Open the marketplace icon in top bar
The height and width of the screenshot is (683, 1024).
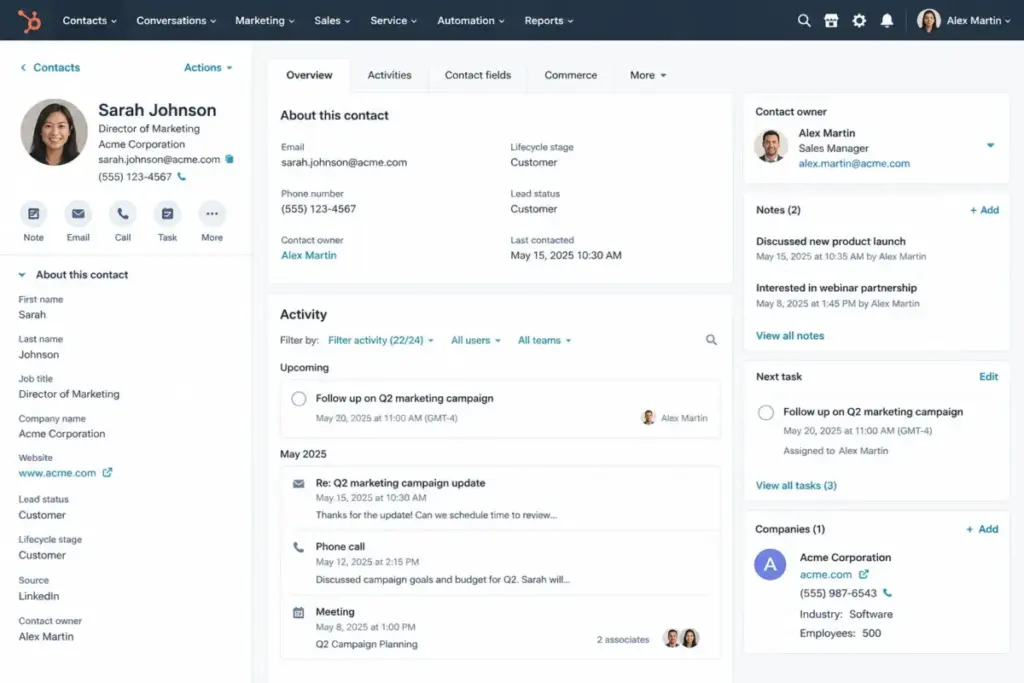pyautogui.click(x=831, y=20)
